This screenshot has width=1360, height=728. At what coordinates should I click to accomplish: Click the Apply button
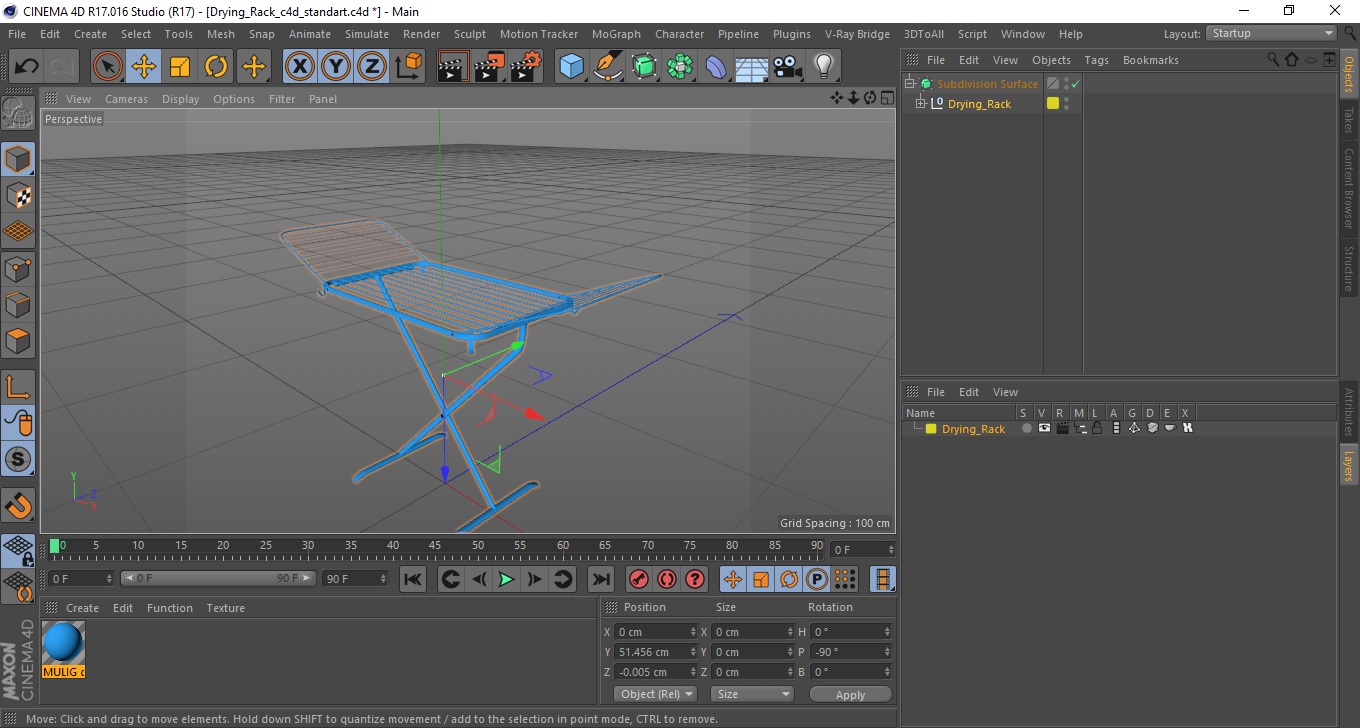coord(850,694)
